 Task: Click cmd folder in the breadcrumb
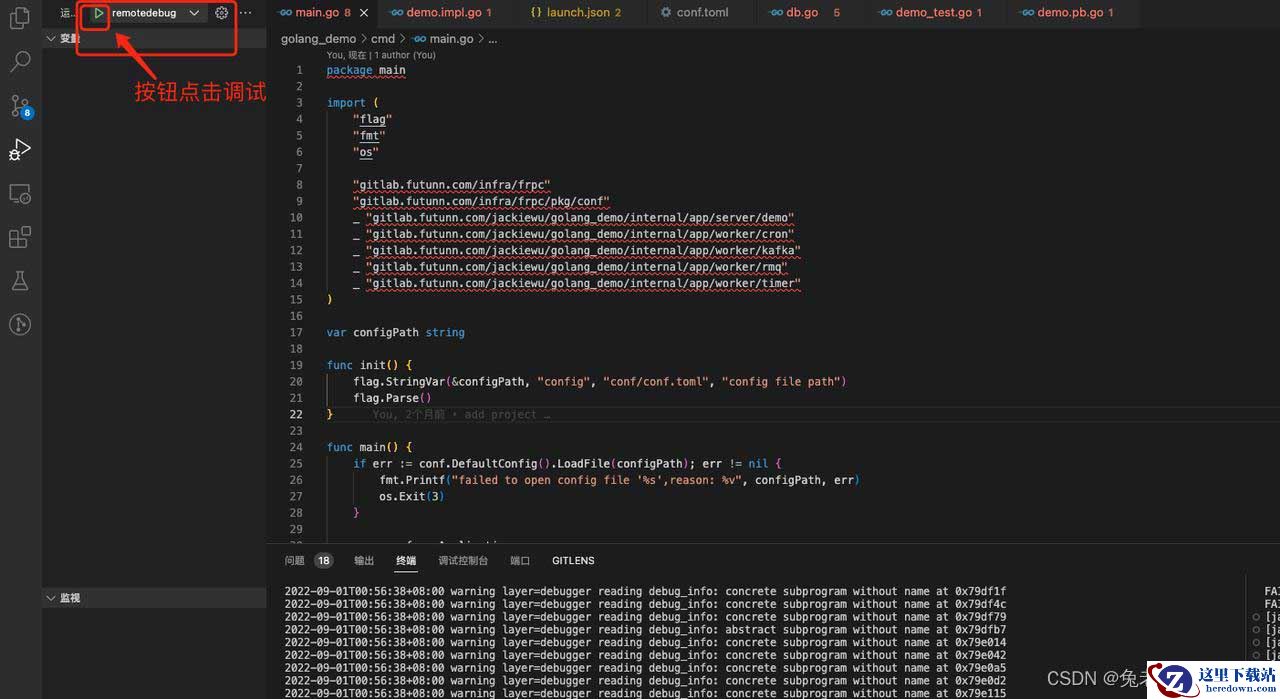click(383, 39)
